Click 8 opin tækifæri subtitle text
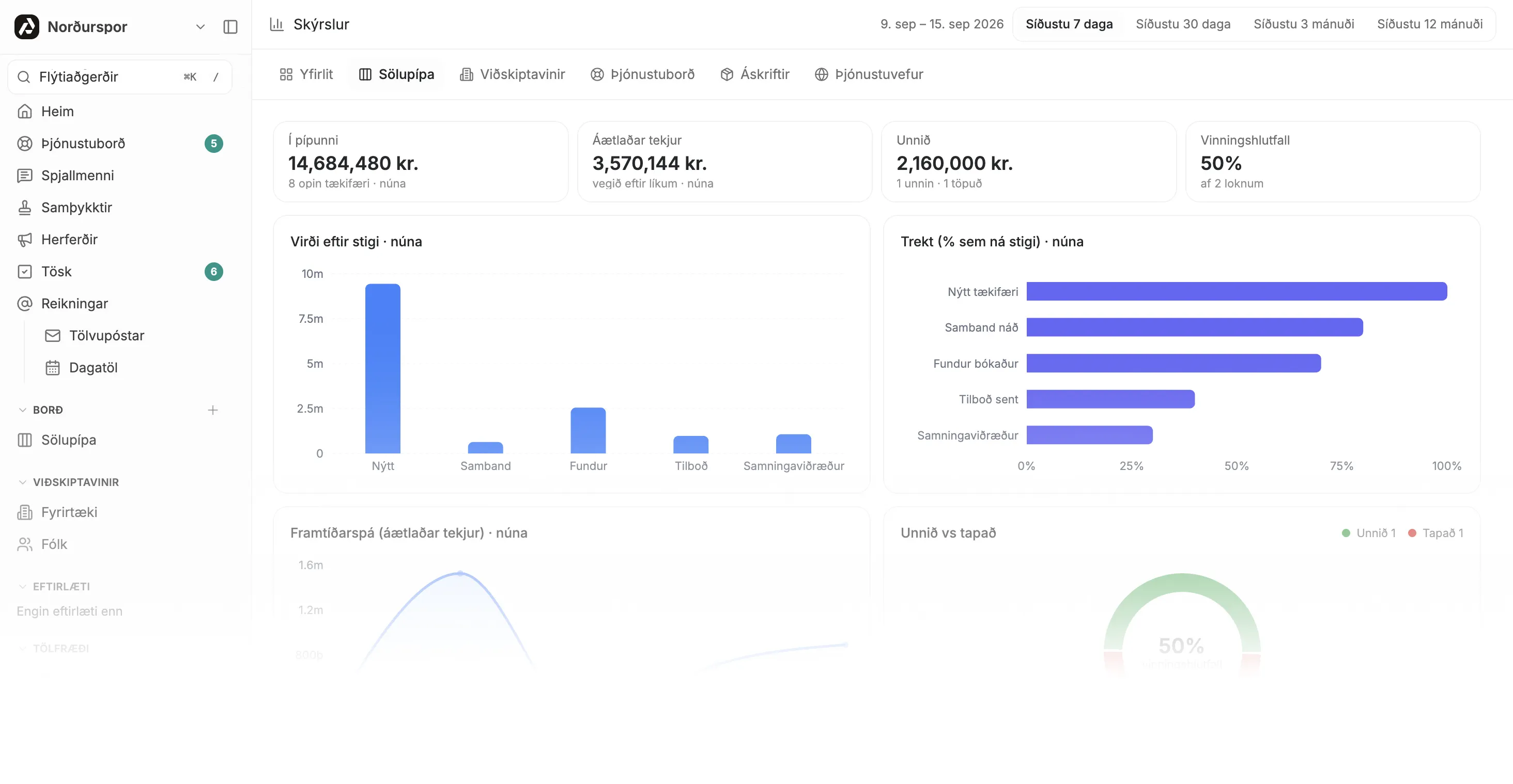Screen dimensions: 1513x784 pyautogui.click(x=347, y=184)
